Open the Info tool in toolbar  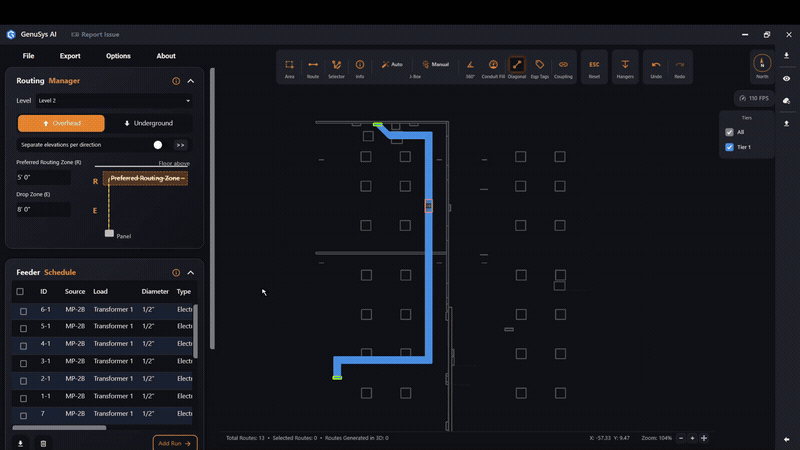360,68
